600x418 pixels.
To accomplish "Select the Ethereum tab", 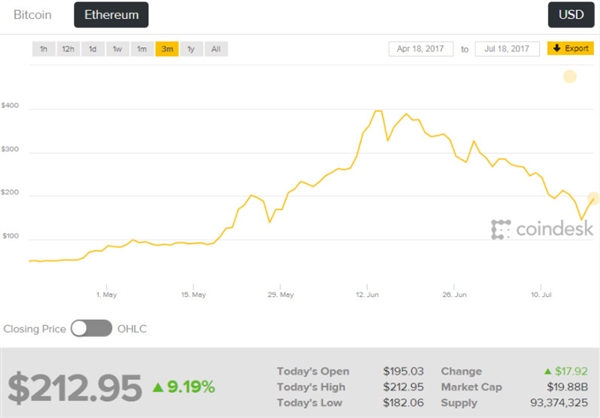I will point(111,15).
